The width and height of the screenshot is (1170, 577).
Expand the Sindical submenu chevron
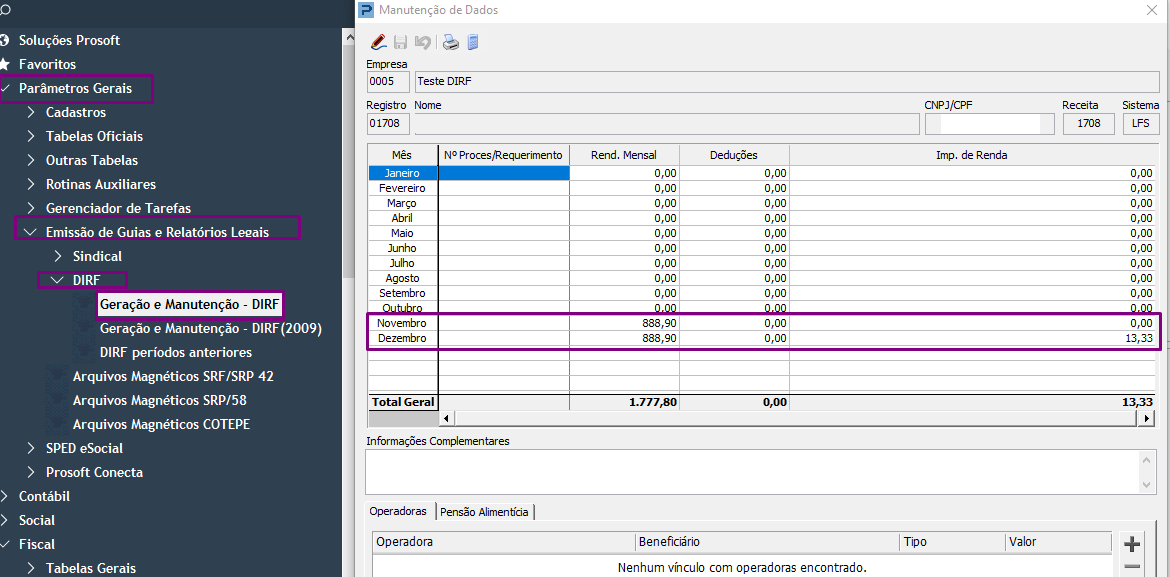(x=58, y=256)
